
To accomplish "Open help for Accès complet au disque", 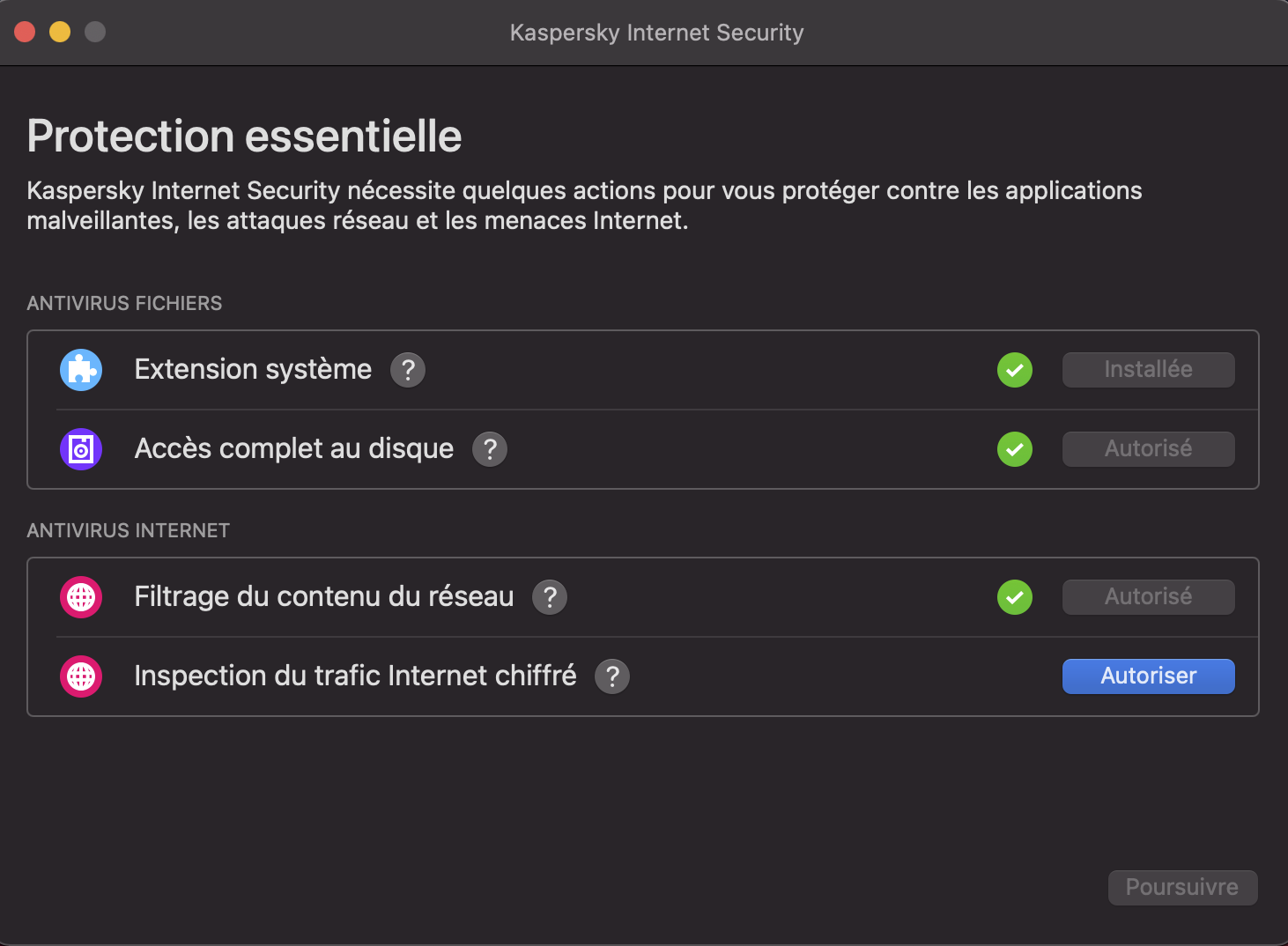I will tap(490, 449).
